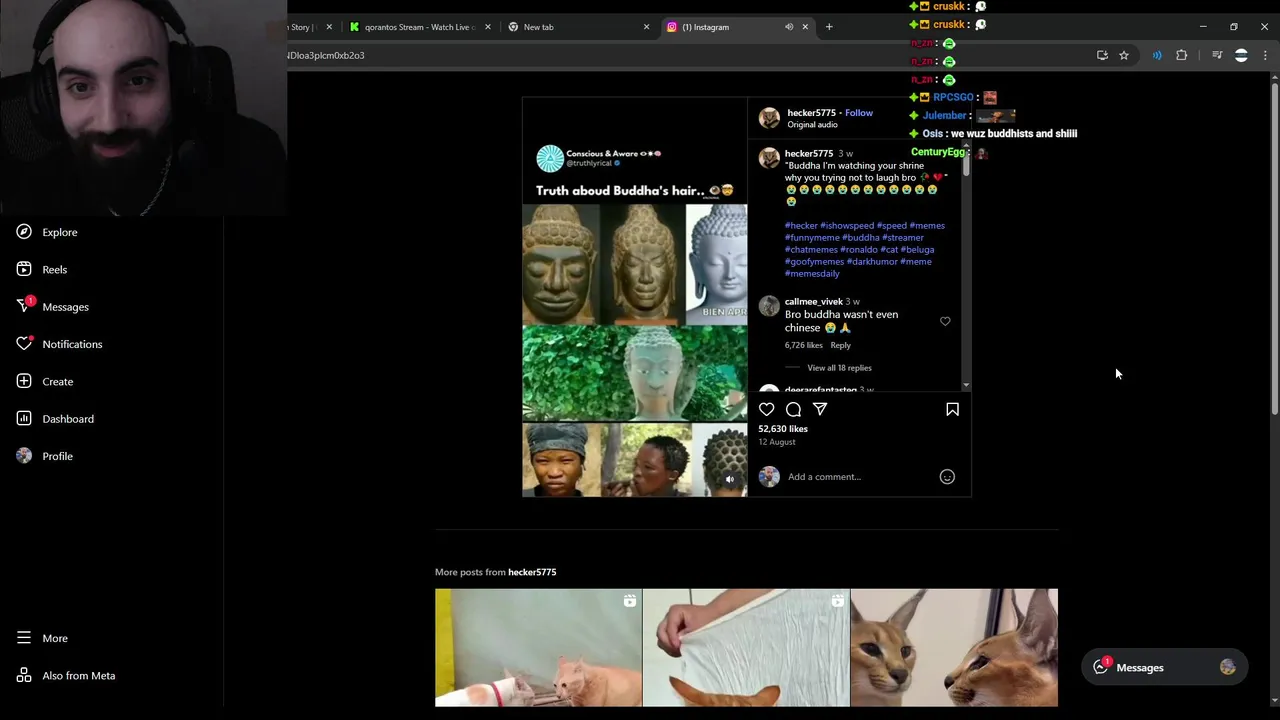The width and height of the screenshot is (1280, 720).
Task: Close the qorantos Stream tab
Action: coord(488,27)
